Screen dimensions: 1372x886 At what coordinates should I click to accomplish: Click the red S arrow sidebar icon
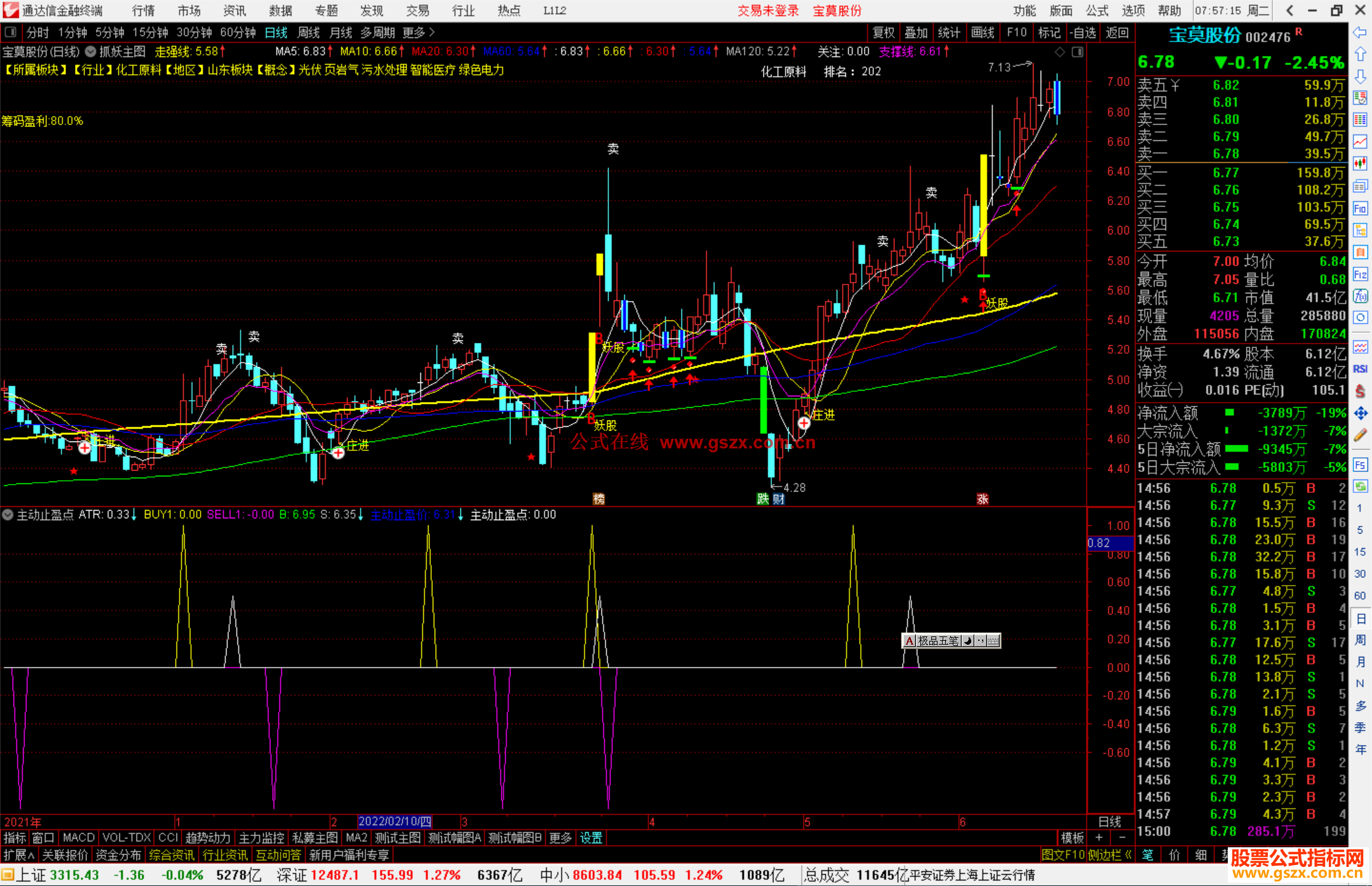pos(1360,391)
